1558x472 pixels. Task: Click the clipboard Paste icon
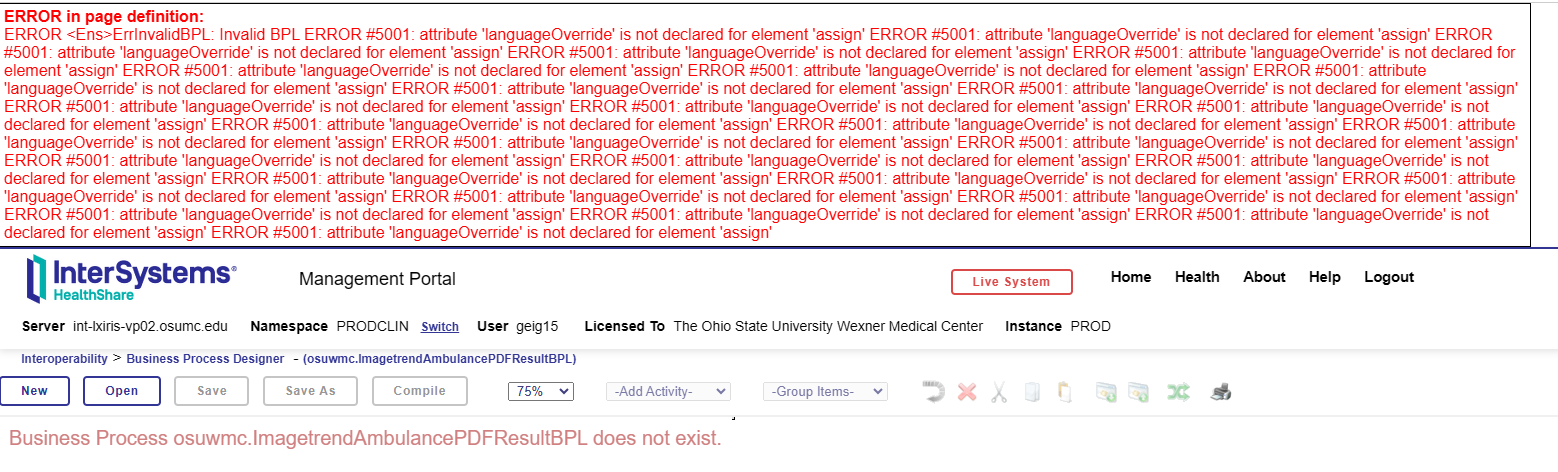click(1065, 392)
